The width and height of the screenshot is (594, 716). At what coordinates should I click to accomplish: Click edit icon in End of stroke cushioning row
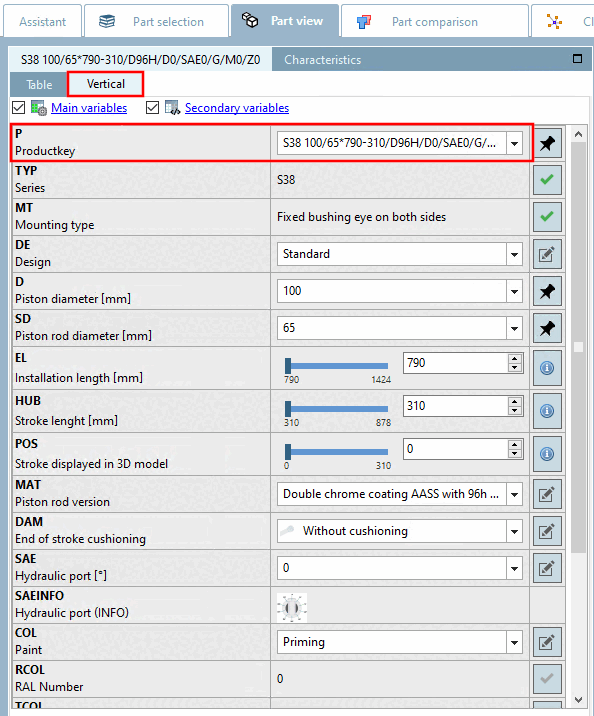tap(547, 531)
